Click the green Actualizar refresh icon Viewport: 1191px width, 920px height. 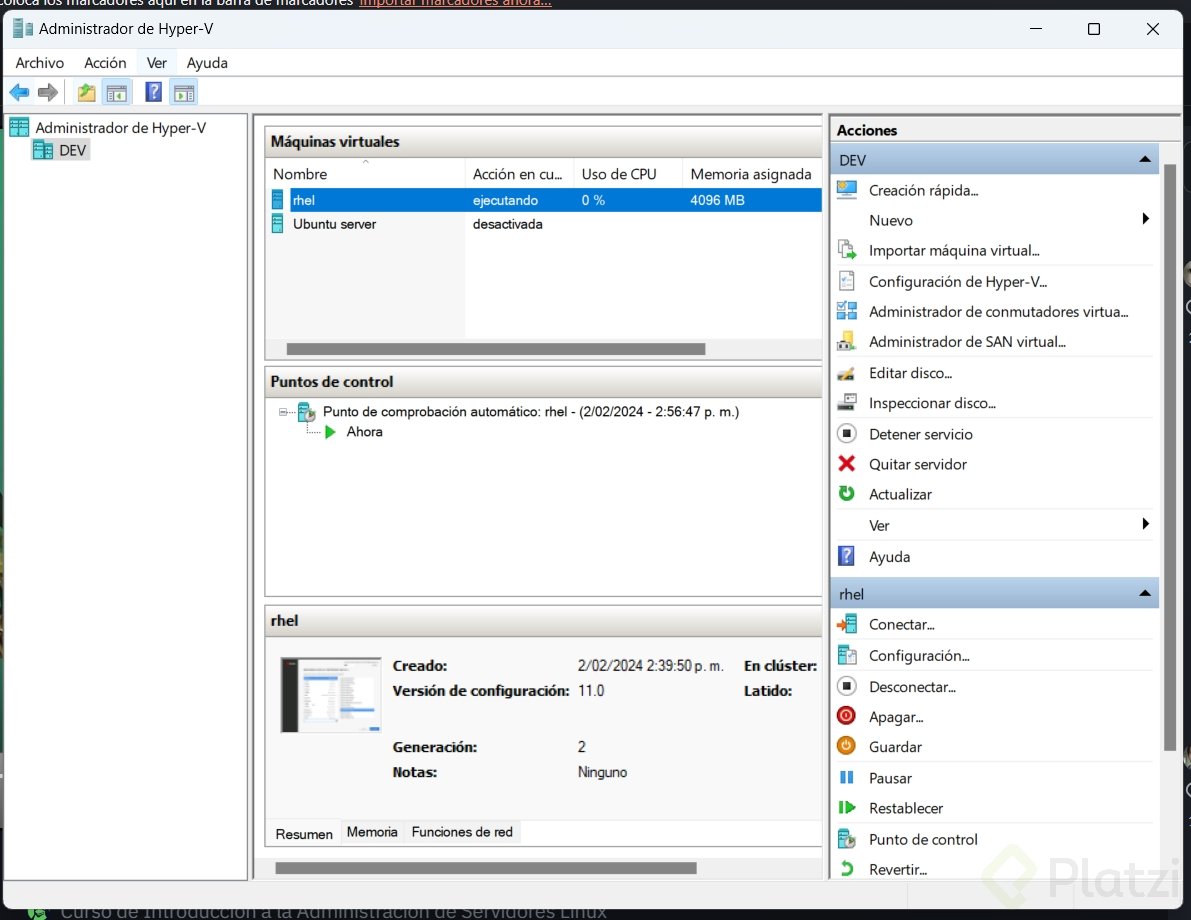click(x=846, y=494)
